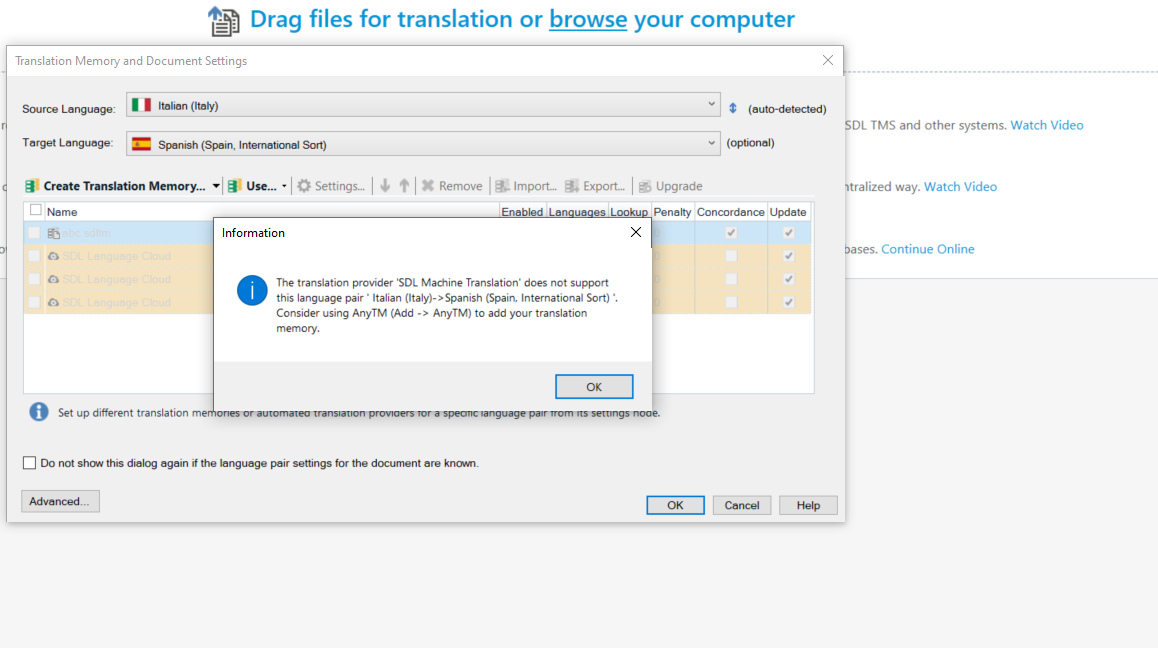Click the Languages column header
This screenshot has width=1158, height=648.
577,212
